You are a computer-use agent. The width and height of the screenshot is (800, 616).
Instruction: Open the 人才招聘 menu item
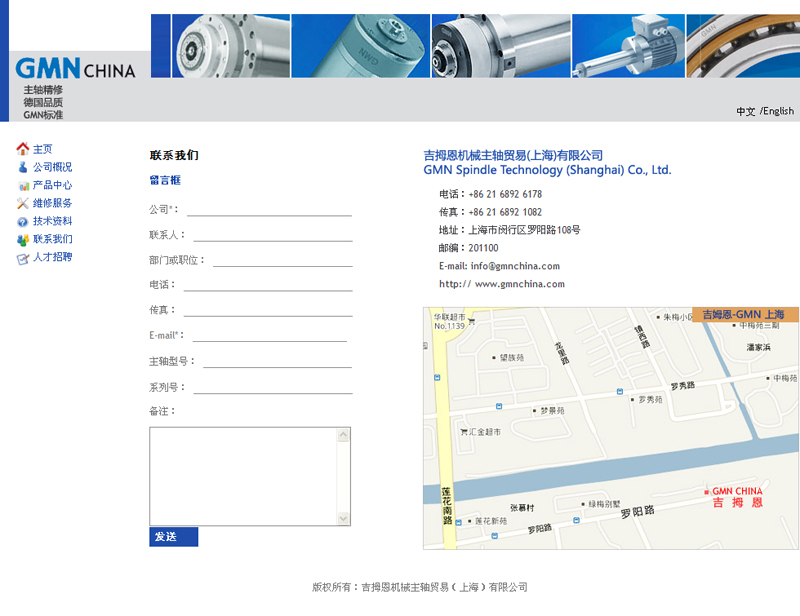53,257
